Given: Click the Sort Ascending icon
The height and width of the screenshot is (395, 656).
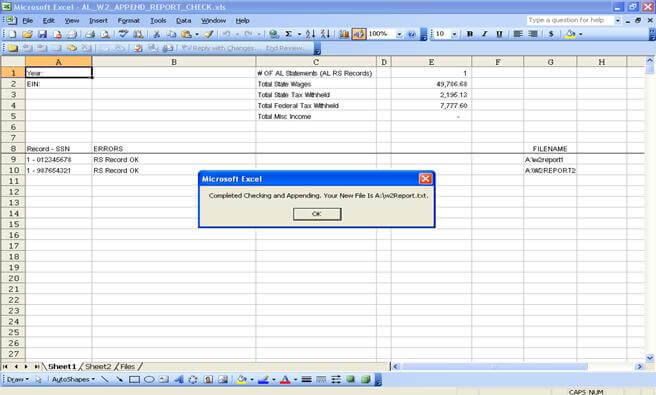Looking at the screenshot, I should [x=310, y=34].
